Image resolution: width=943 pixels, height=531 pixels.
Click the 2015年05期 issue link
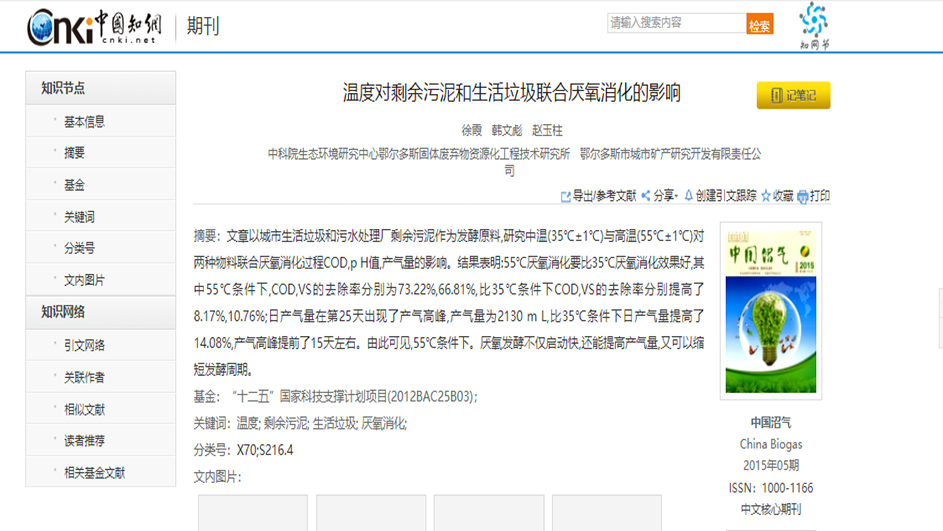click(771, 465)
